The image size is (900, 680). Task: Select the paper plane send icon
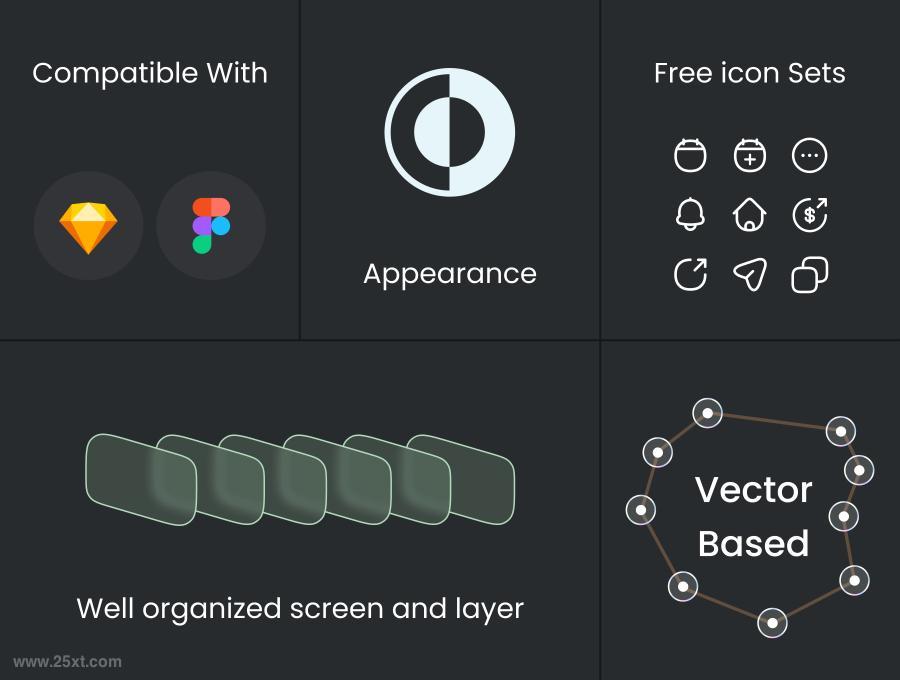point(750,274)
